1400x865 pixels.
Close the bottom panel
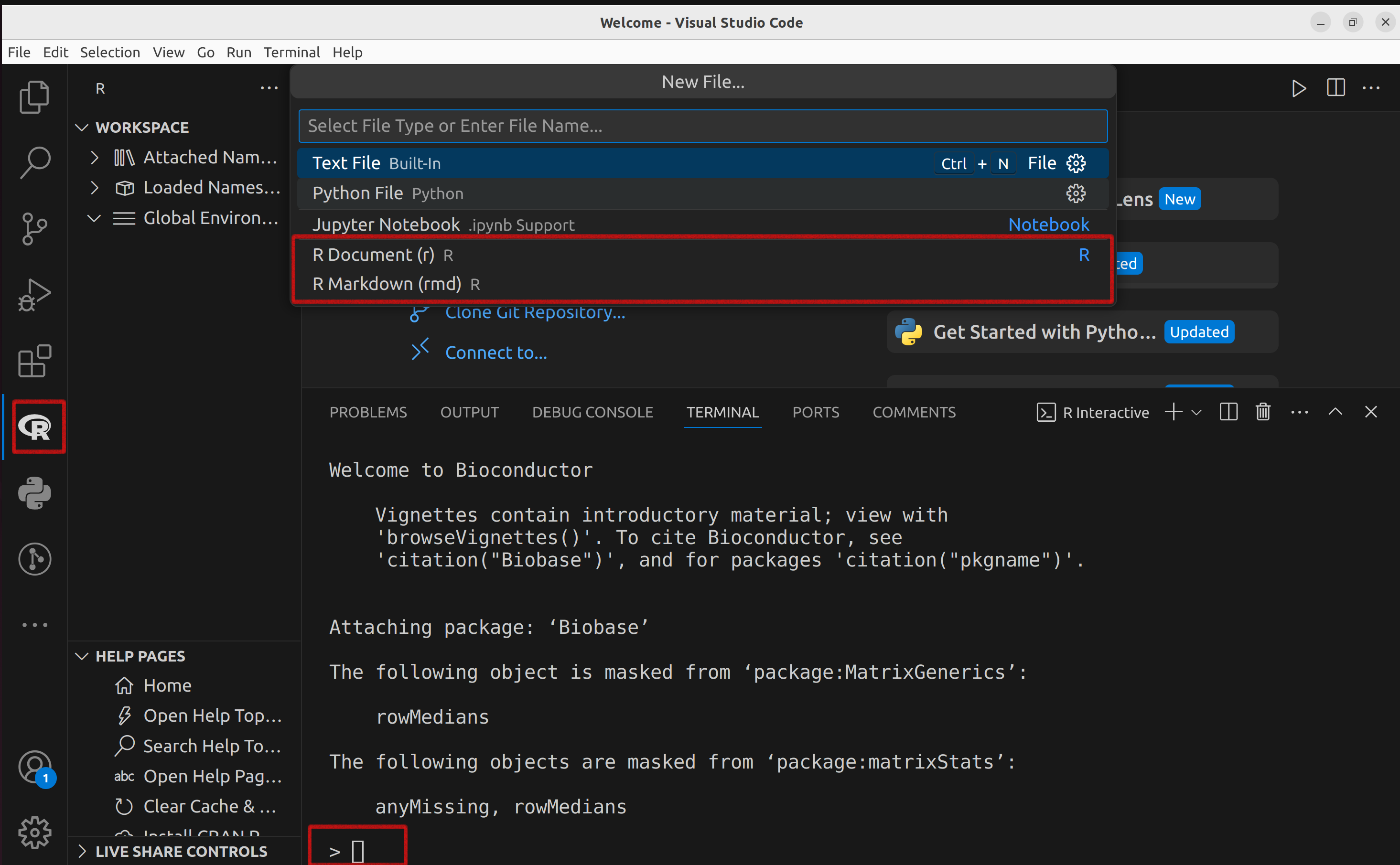1370,412
